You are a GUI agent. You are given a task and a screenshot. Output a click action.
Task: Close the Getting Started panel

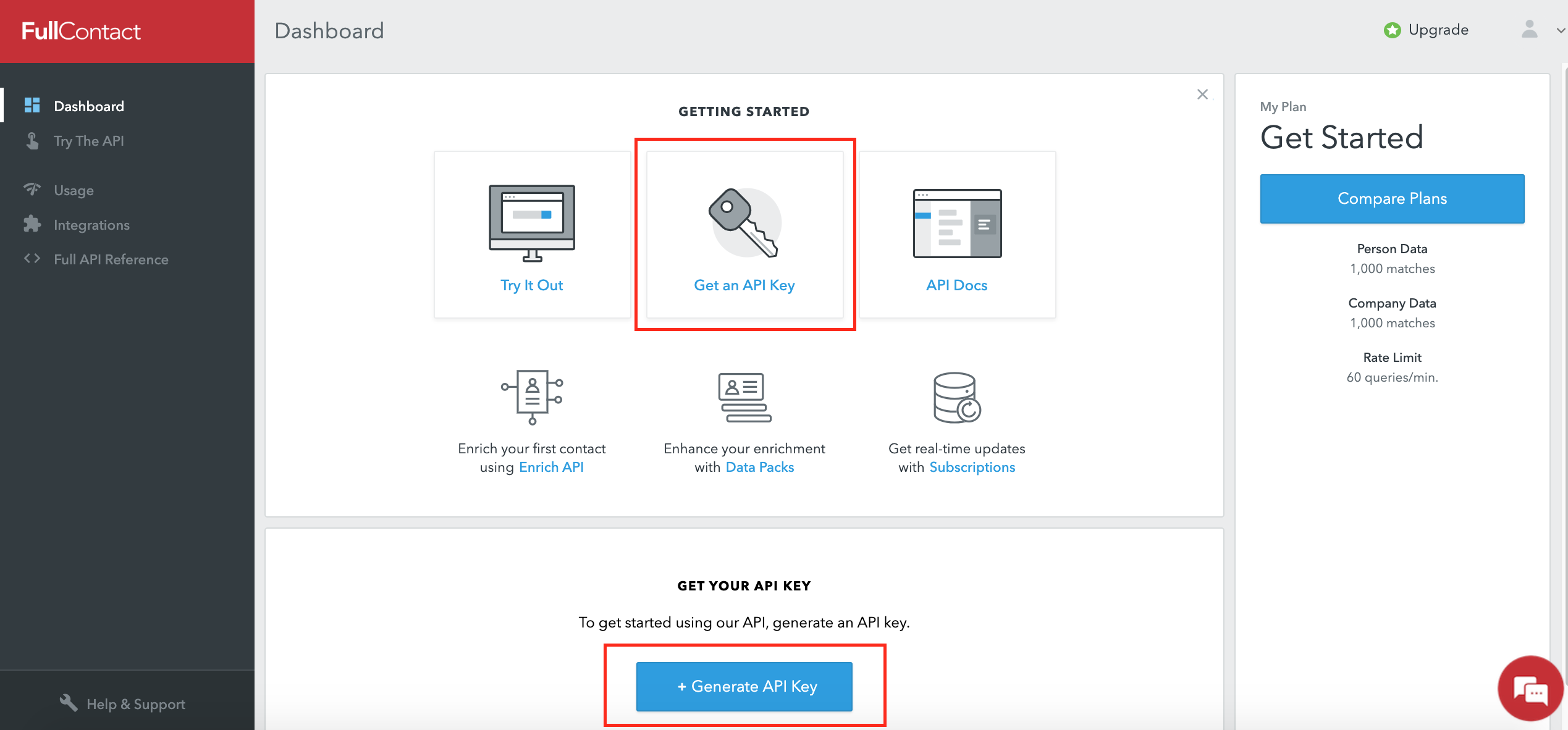pos(1202,94)
